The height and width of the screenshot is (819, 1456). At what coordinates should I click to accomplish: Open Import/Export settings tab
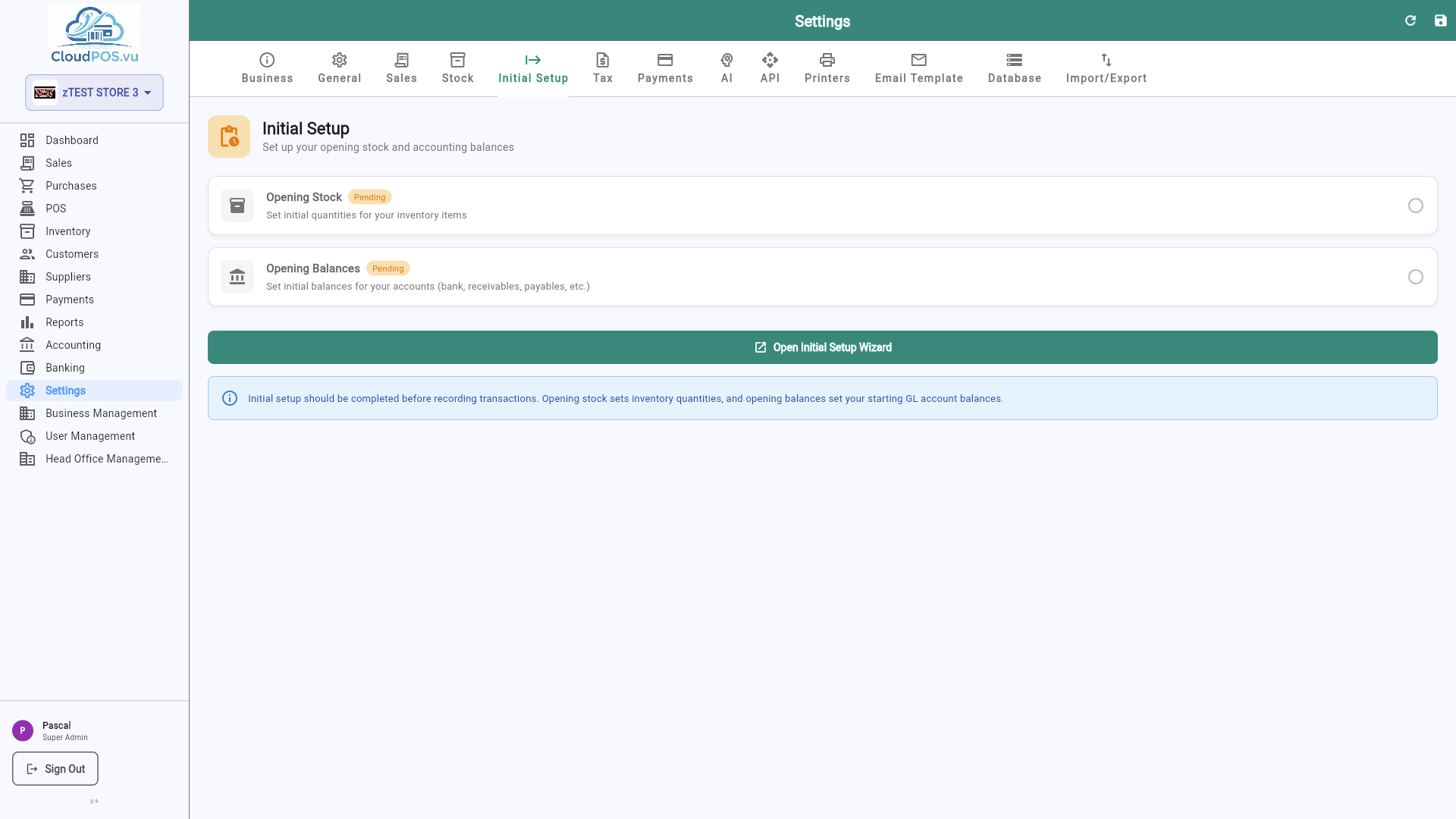(1106, 68)
